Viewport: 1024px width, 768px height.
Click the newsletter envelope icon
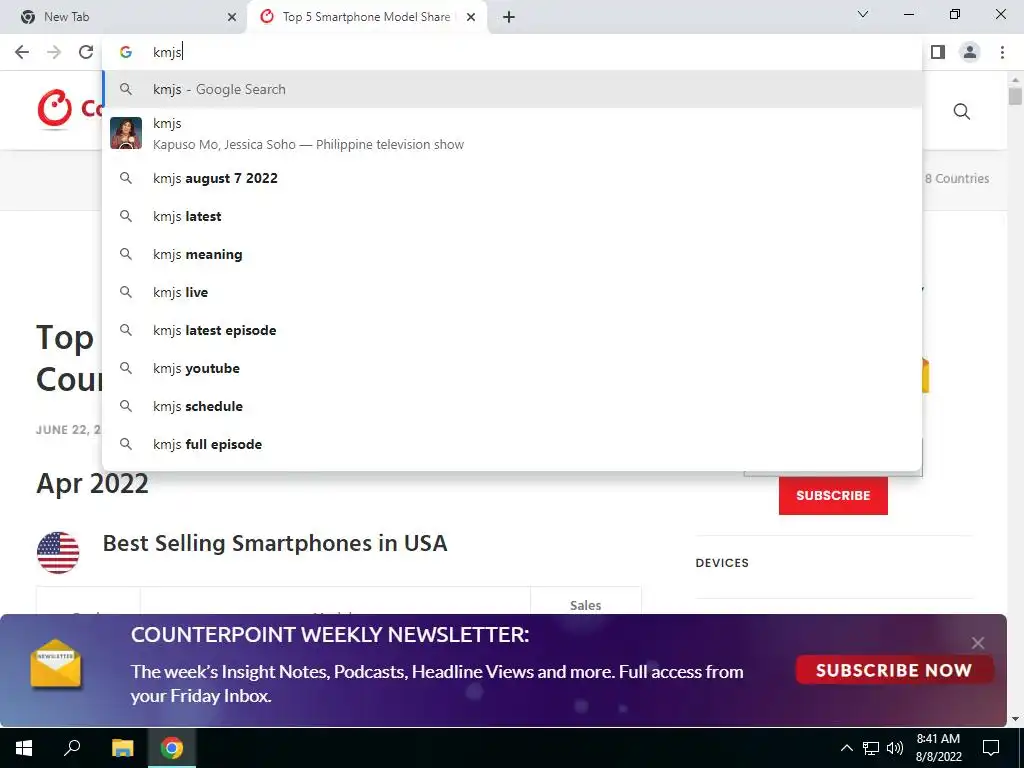click(x=56, y=664)
